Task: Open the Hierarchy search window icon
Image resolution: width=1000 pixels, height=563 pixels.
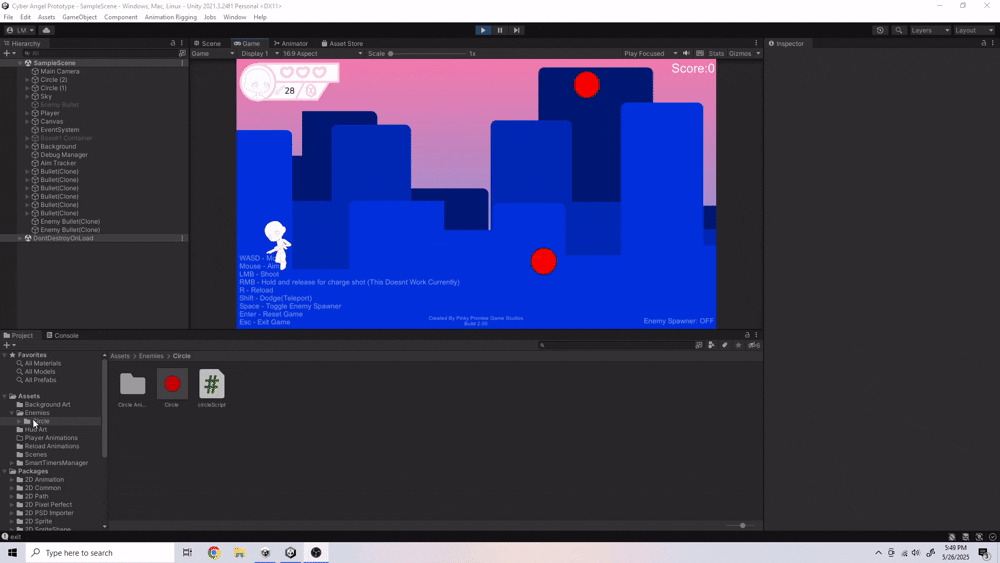Action: pos(182,54)
